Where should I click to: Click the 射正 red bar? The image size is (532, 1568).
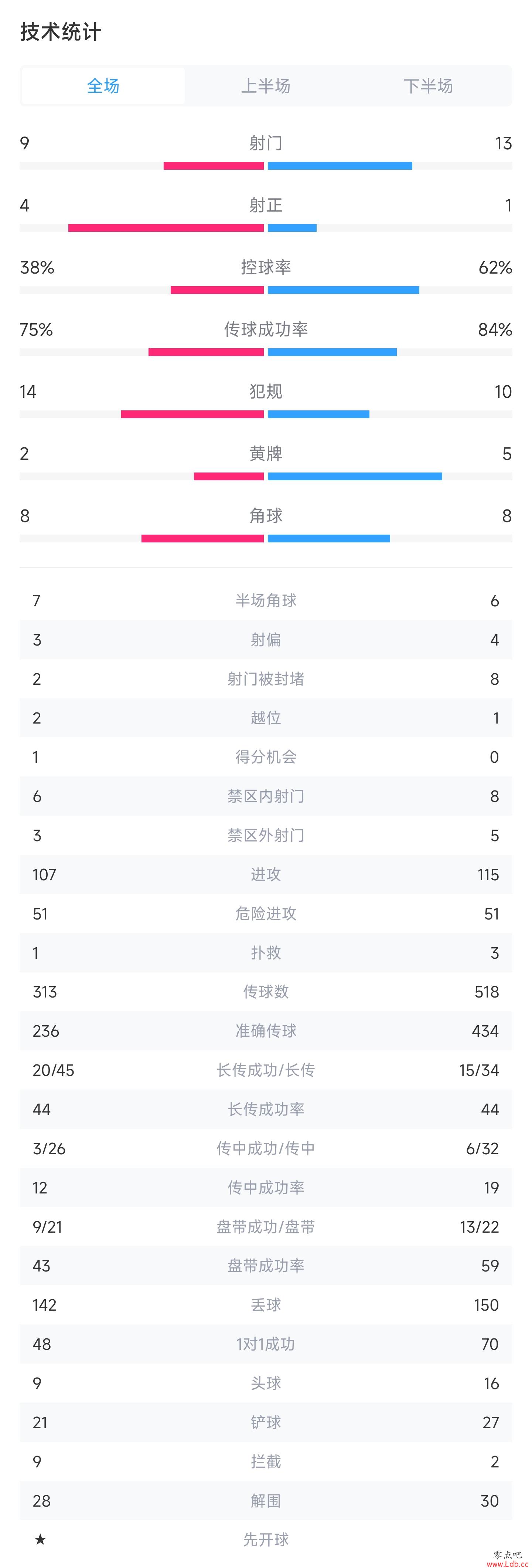tap(166, 228)
